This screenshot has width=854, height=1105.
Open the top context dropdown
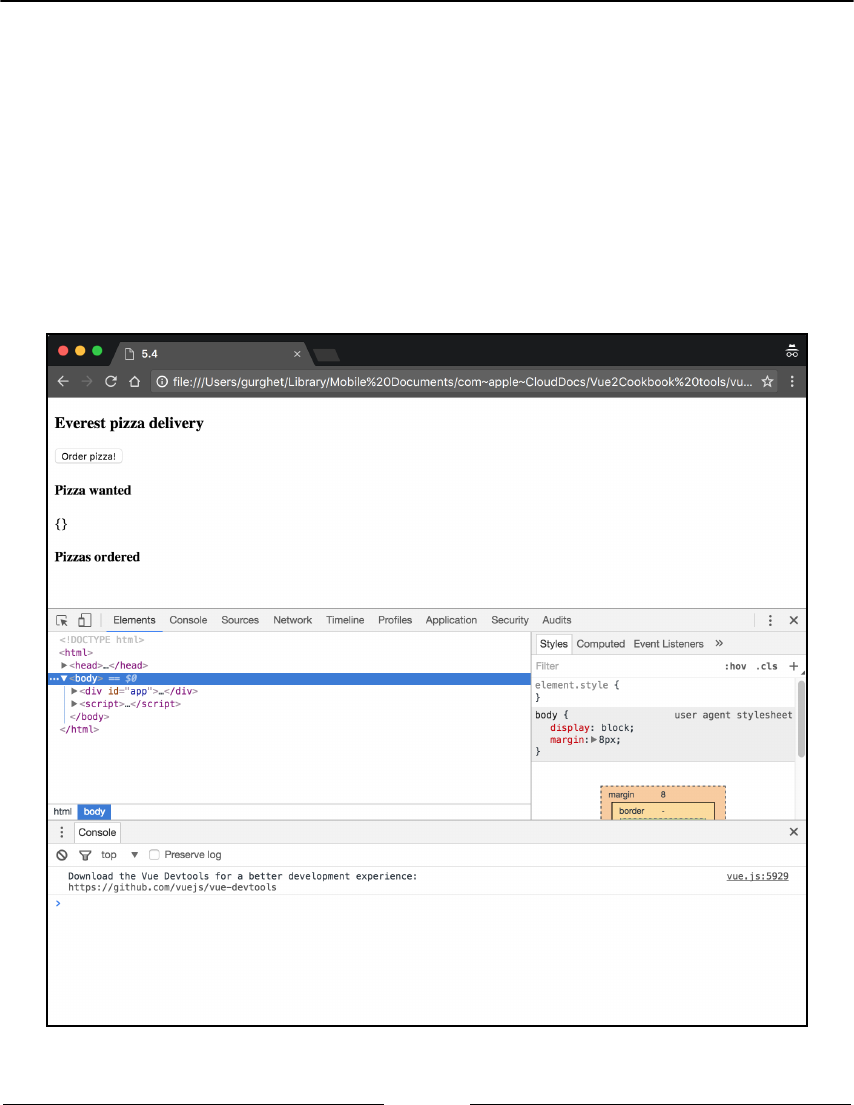click(x=120, y=855)
